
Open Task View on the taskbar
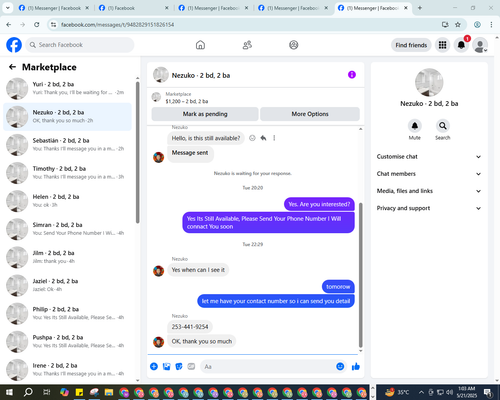[x=47, y=392]
